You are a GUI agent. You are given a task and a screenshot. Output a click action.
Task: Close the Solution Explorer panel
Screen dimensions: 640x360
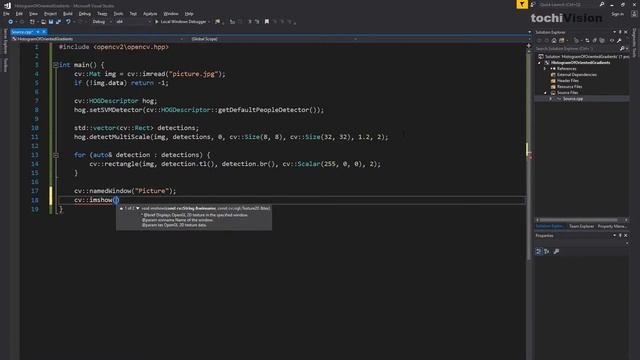click(x=626, y=32)
